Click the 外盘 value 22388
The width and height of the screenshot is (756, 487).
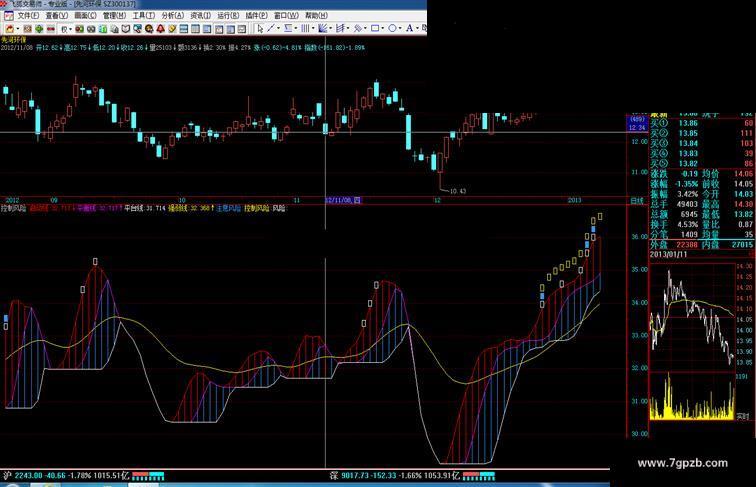point(687,244)
